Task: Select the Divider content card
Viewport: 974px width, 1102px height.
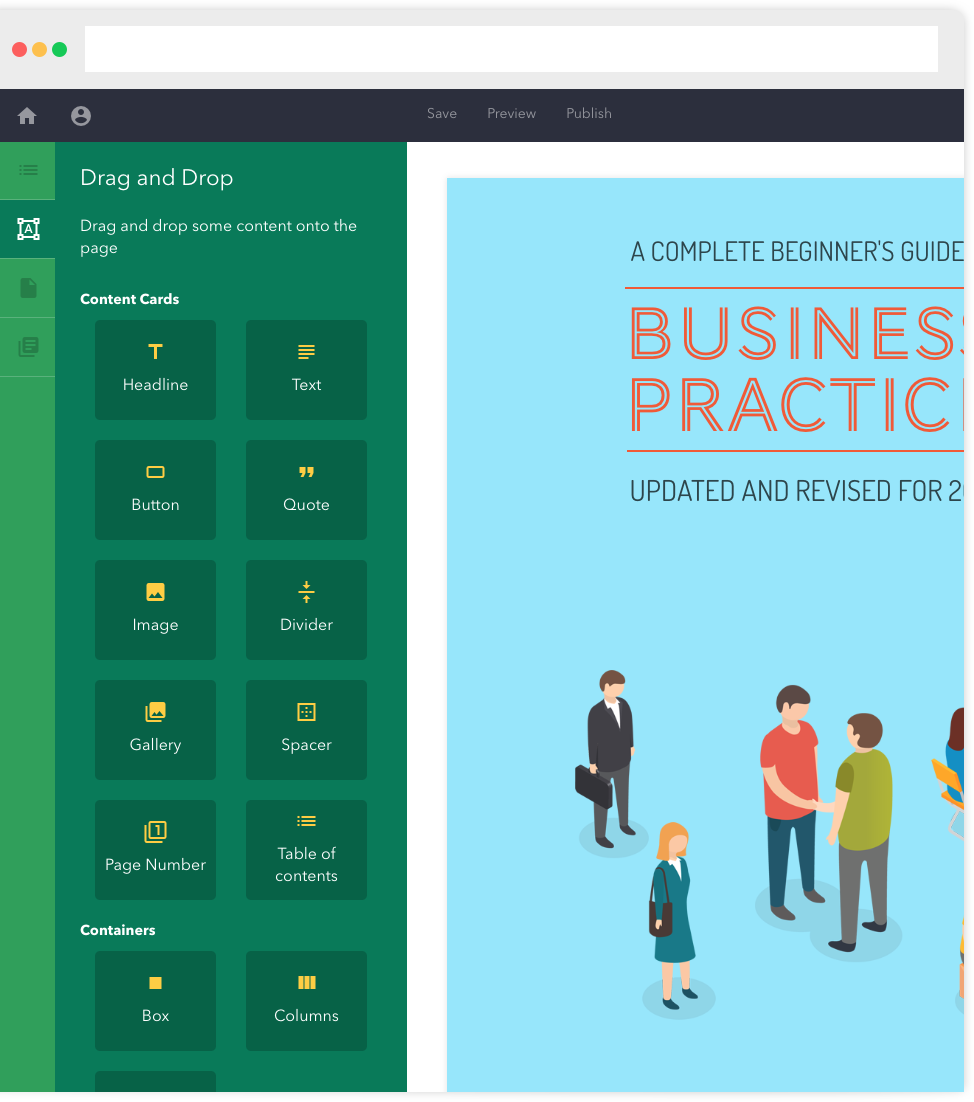Action: pyautogui.click(x=306, y=609)
